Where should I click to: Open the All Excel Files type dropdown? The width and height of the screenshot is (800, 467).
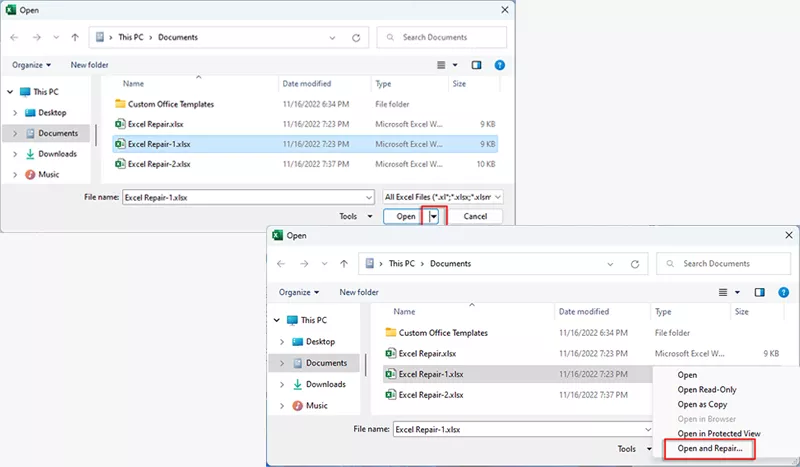(443, 197)
